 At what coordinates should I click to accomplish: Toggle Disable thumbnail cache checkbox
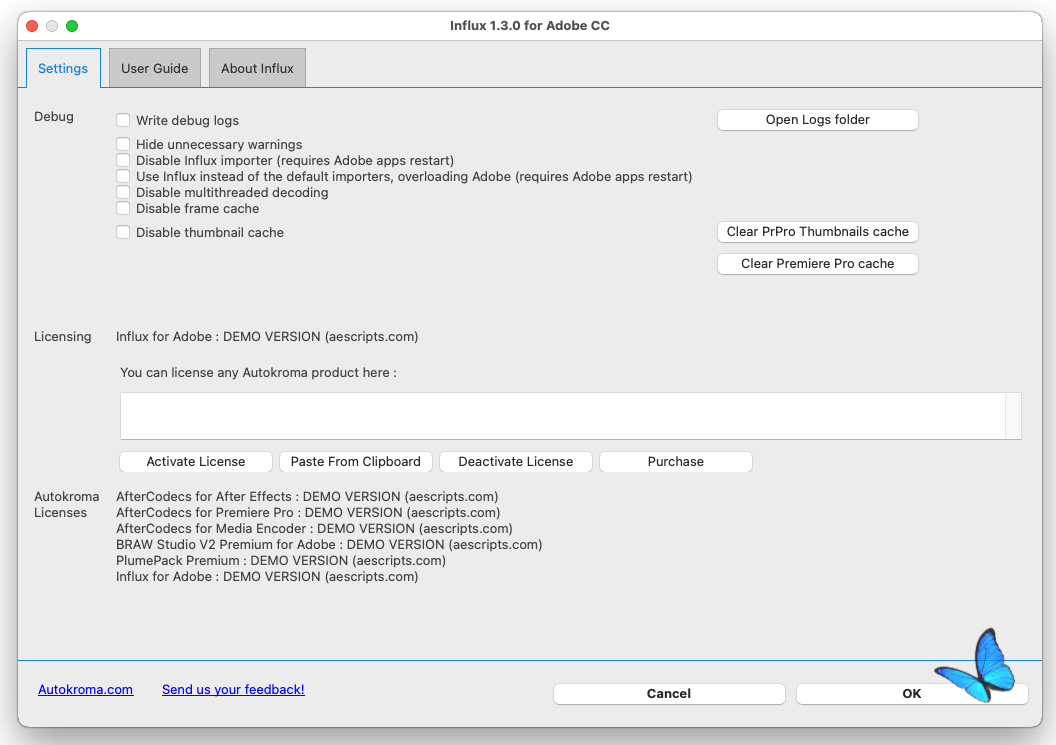point(123,232)
